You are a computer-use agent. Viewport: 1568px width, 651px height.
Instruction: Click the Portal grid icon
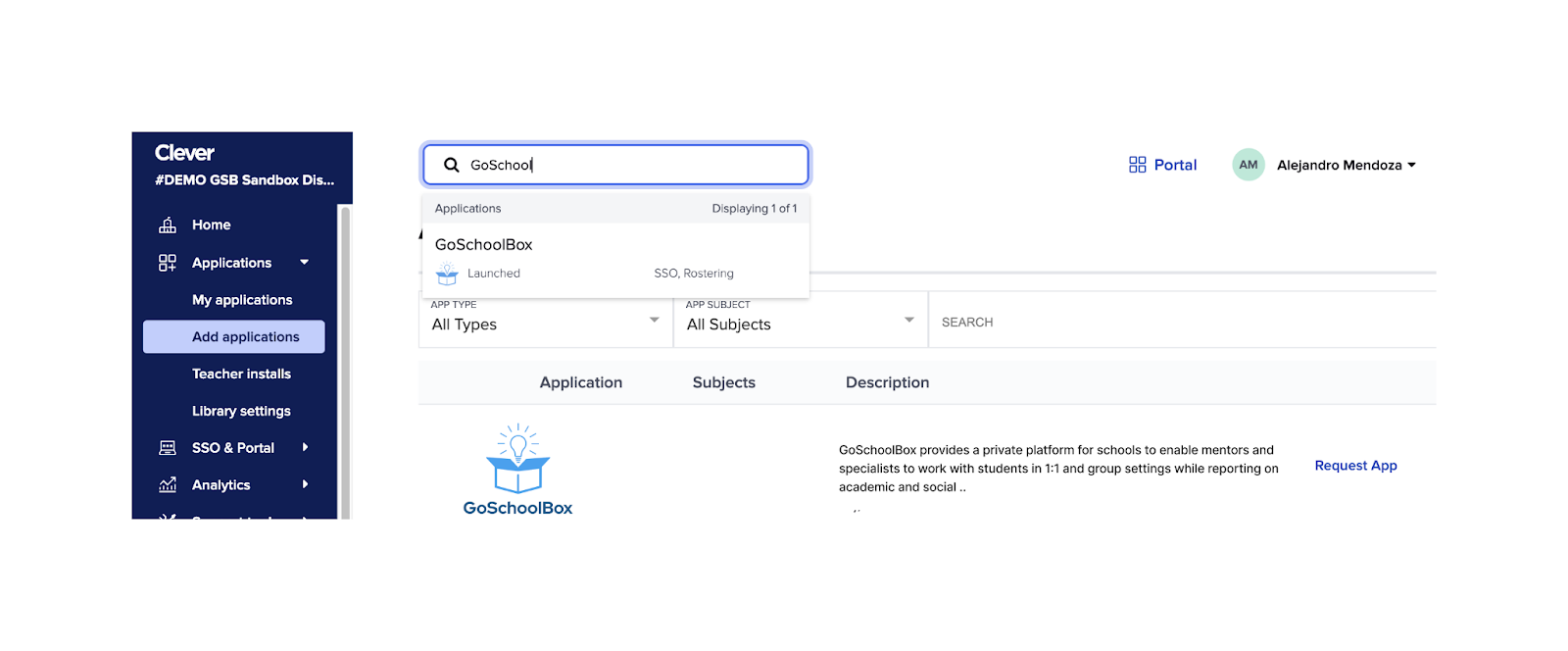click(1138, 165)
